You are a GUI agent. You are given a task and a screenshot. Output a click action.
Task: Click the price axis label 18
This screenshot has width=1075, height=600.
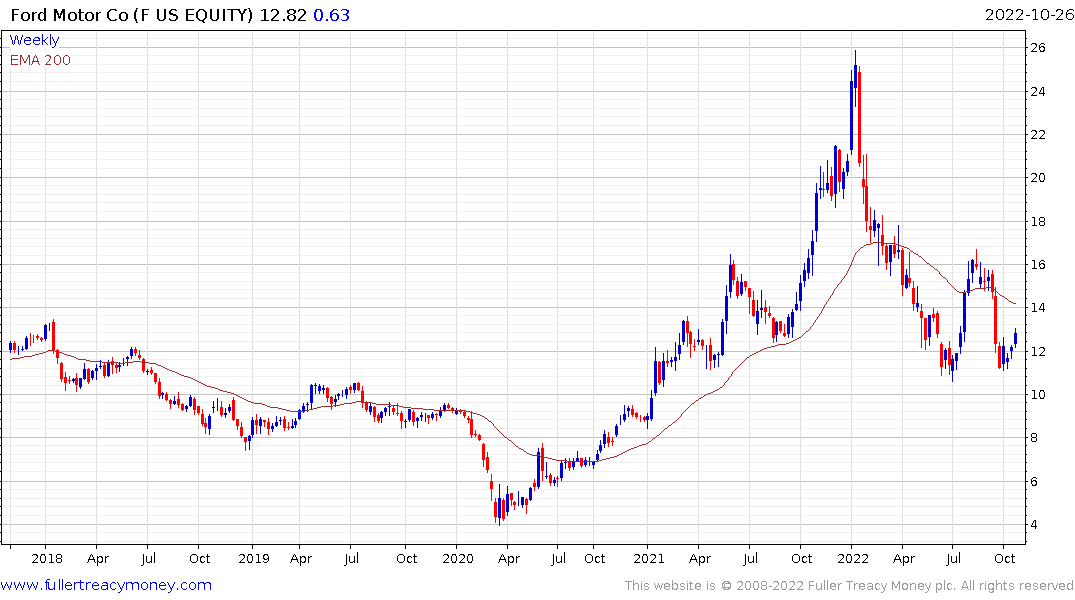click(x=1038, y=221)
